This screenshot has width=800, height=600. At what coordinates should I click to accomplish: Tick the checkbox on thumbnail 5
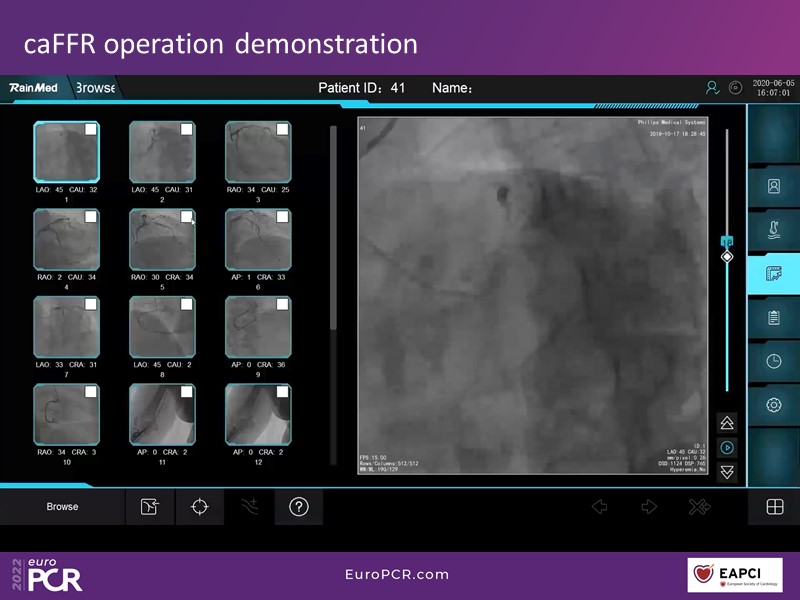tap(186, 217)
